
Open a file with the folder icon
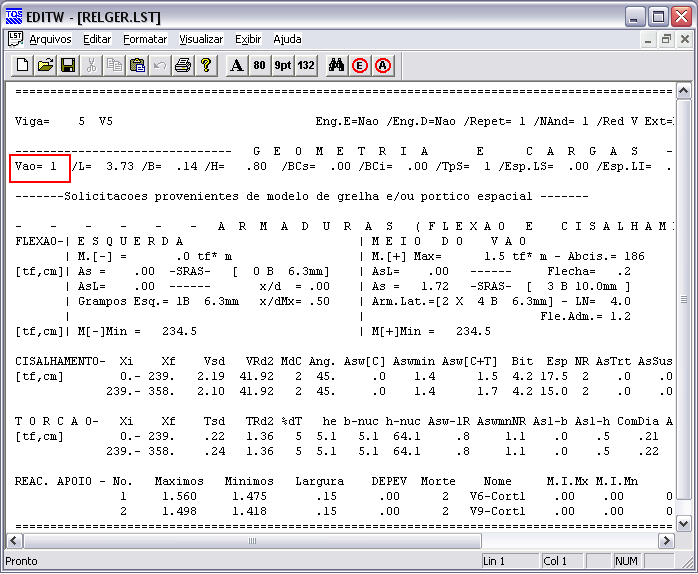click(x=45, y=65)
